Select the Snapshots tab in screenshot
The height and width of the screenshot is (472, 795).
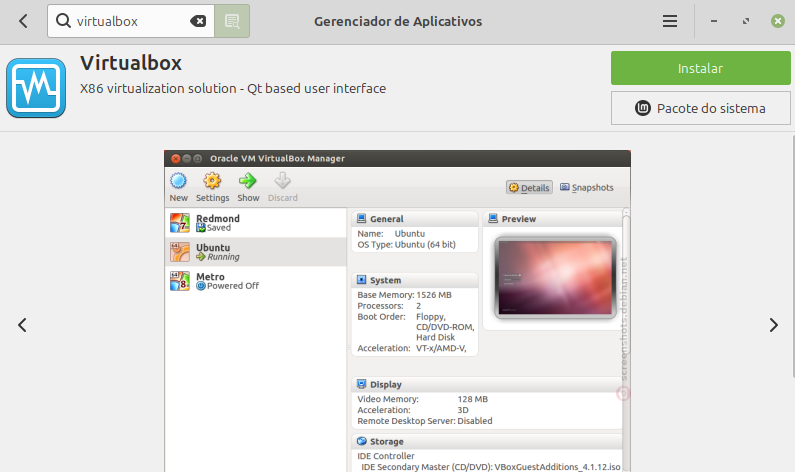click(x=587, y=187)
